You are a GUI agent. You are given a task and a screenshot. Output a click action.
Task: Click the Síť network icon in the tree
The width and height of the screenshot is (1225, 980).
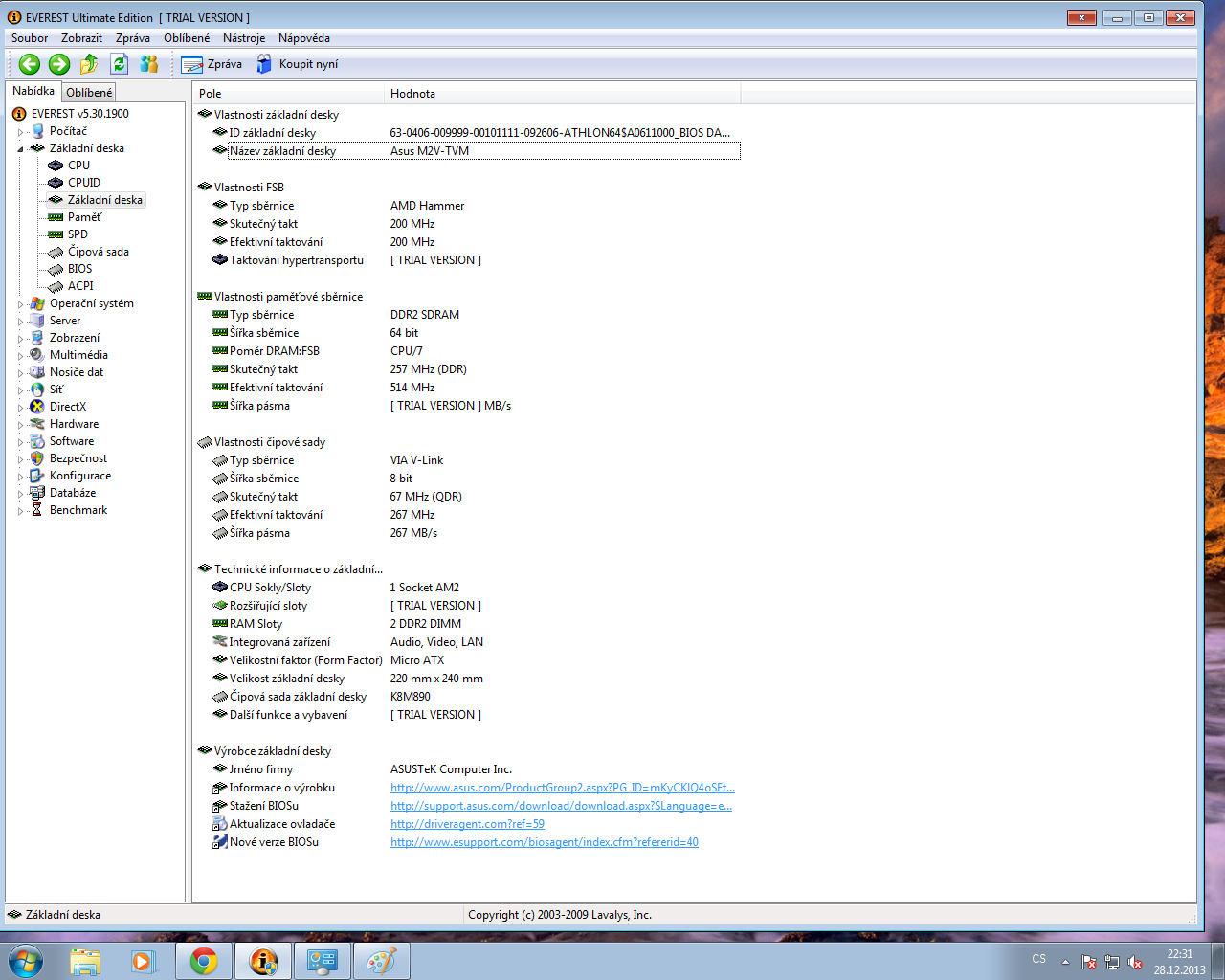click(x=37, y=390)
